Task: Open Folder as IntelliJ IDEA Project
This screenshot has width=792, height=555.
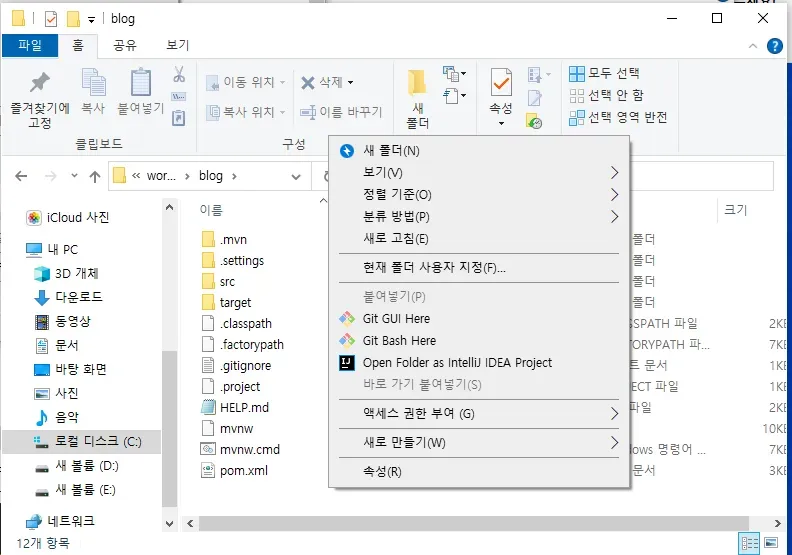Action: 457,362
